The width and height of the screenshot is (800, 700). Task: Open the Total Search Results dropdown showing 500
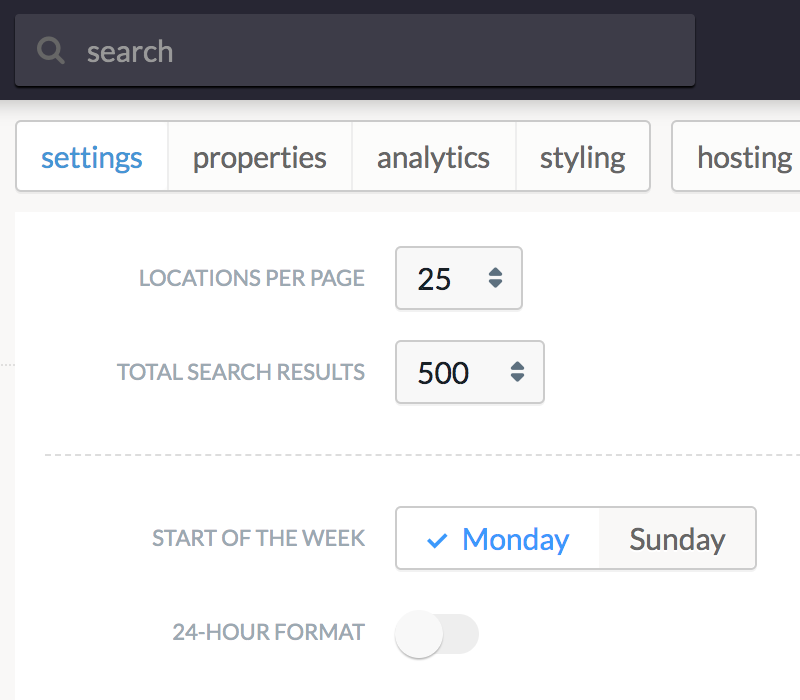coord(470,372)
